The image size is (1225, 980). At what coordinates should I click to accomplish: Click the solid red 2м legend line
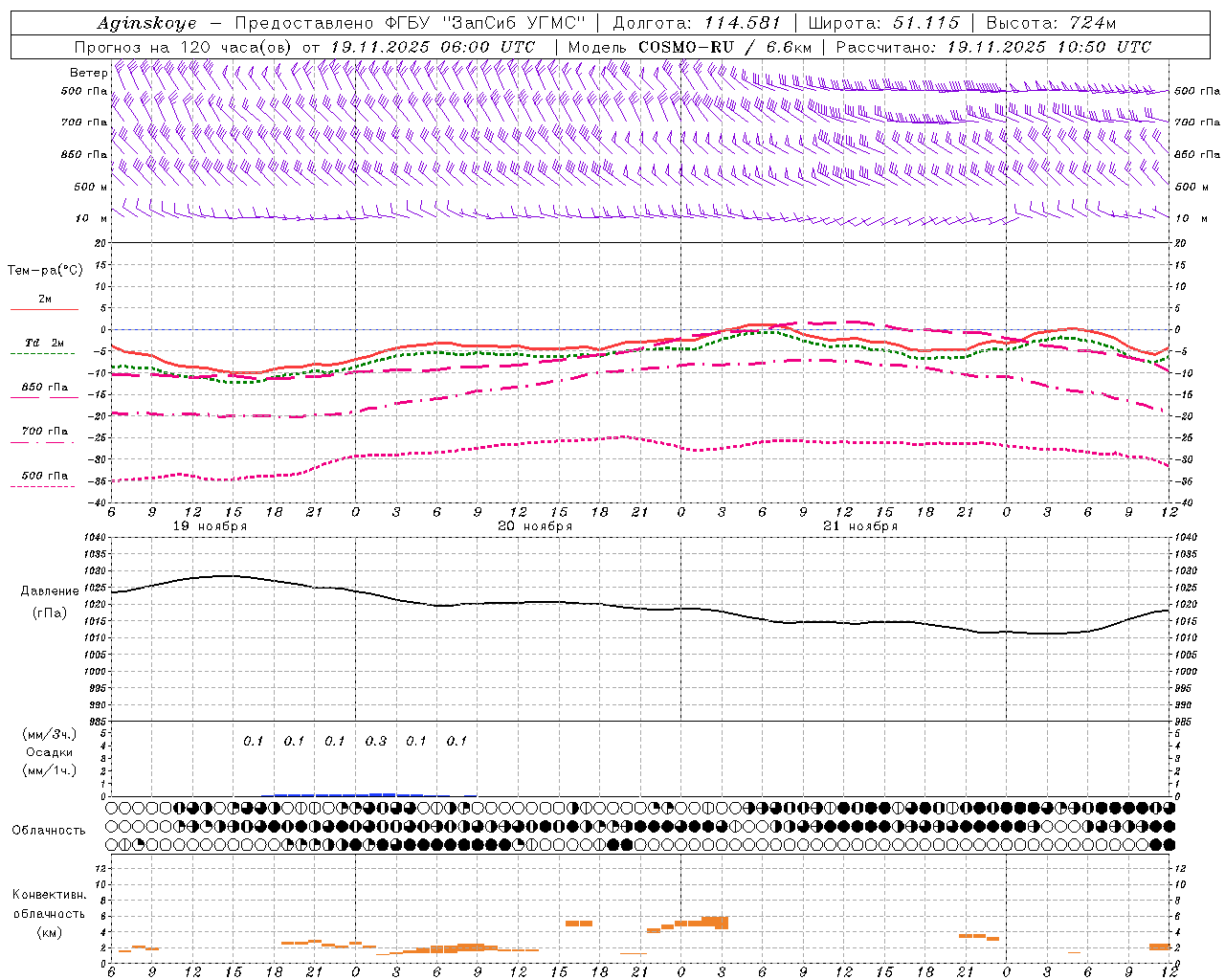click(x=44, y=309)
